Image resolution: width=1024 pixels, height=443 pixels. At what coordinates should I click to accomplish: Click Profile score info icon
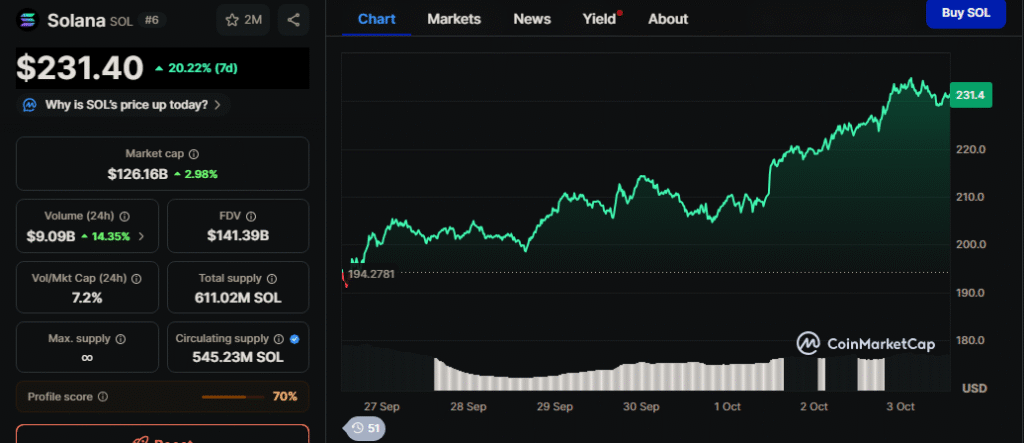click(x=102, y=397)
